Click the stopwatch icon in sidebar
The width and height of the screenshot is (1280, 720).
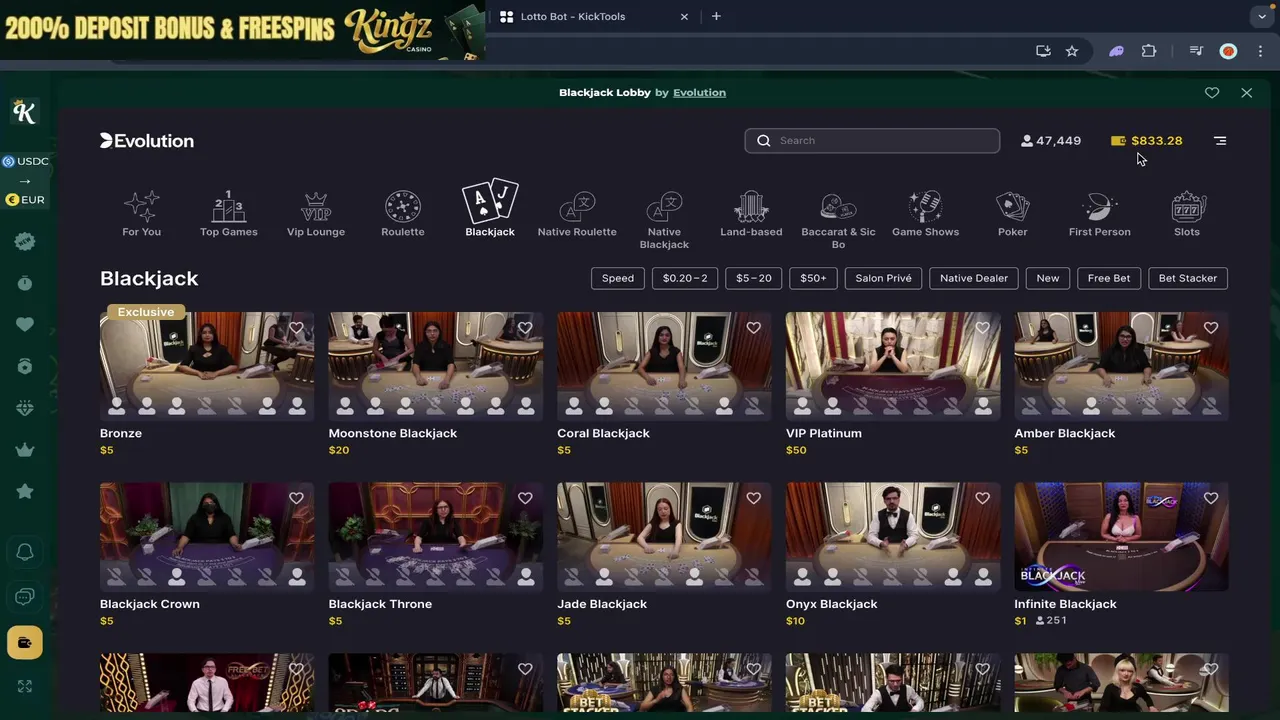coord(25,283)
